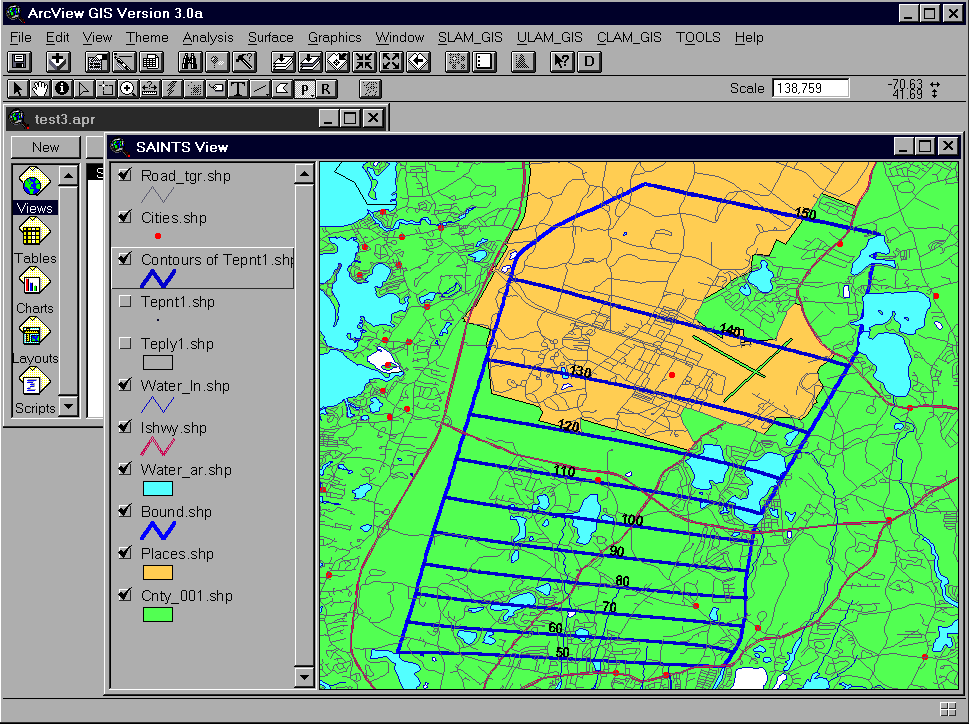
Task: Click the Zoom to Selected icon
Action: (337, 62)
